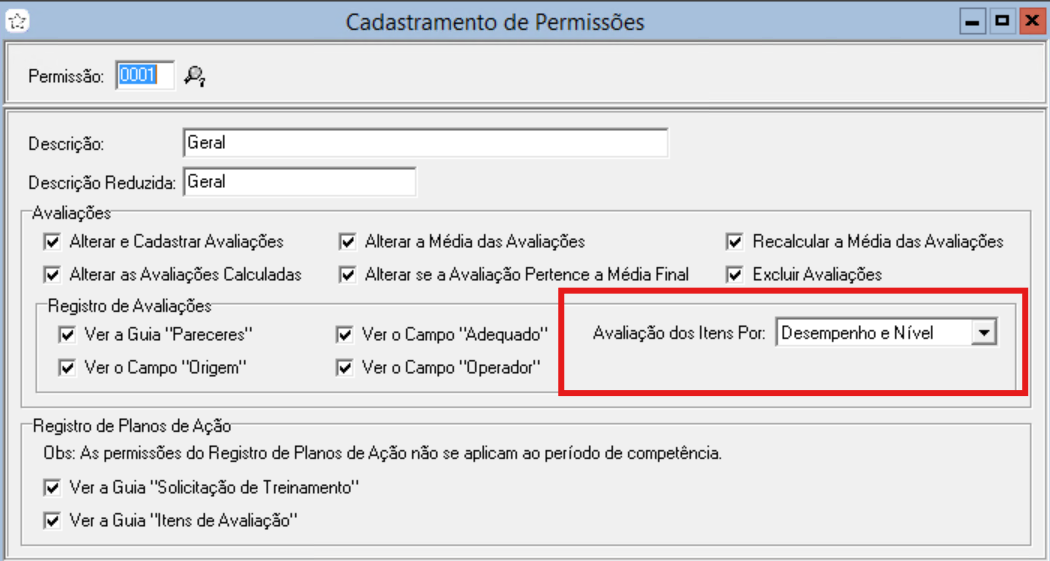Maximize the Cadastramento de Permissões window

pos(1000,21)
